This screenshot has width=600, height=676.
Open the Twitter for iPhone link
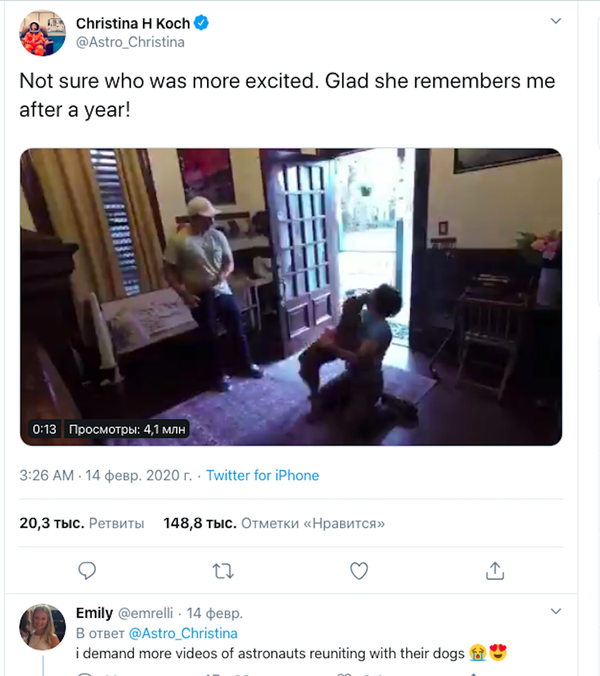[263, 476]
